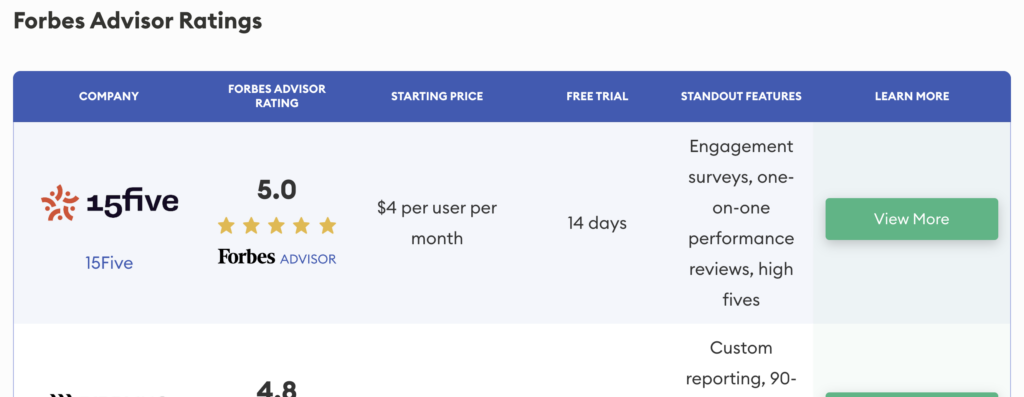Screen dimensions: 1024x397
Task: Click the $4 per user per month price
Action: [x=437, y=223]
